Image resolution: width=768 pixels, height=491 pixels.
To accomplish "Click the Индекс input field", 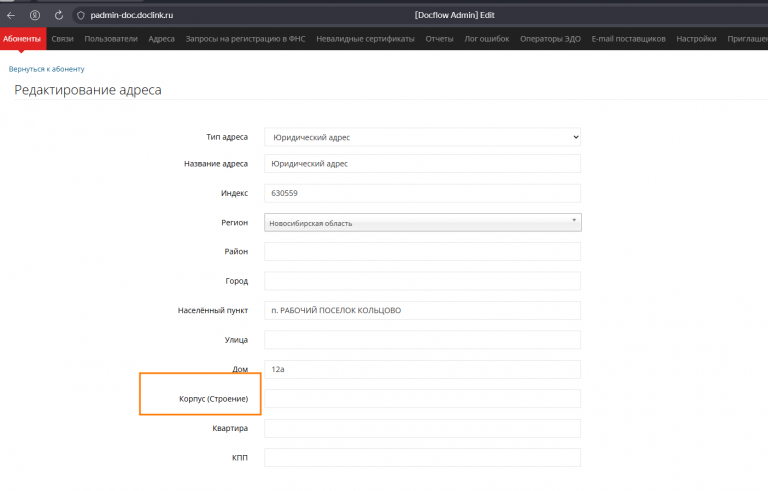I will (x=422, y=193).
